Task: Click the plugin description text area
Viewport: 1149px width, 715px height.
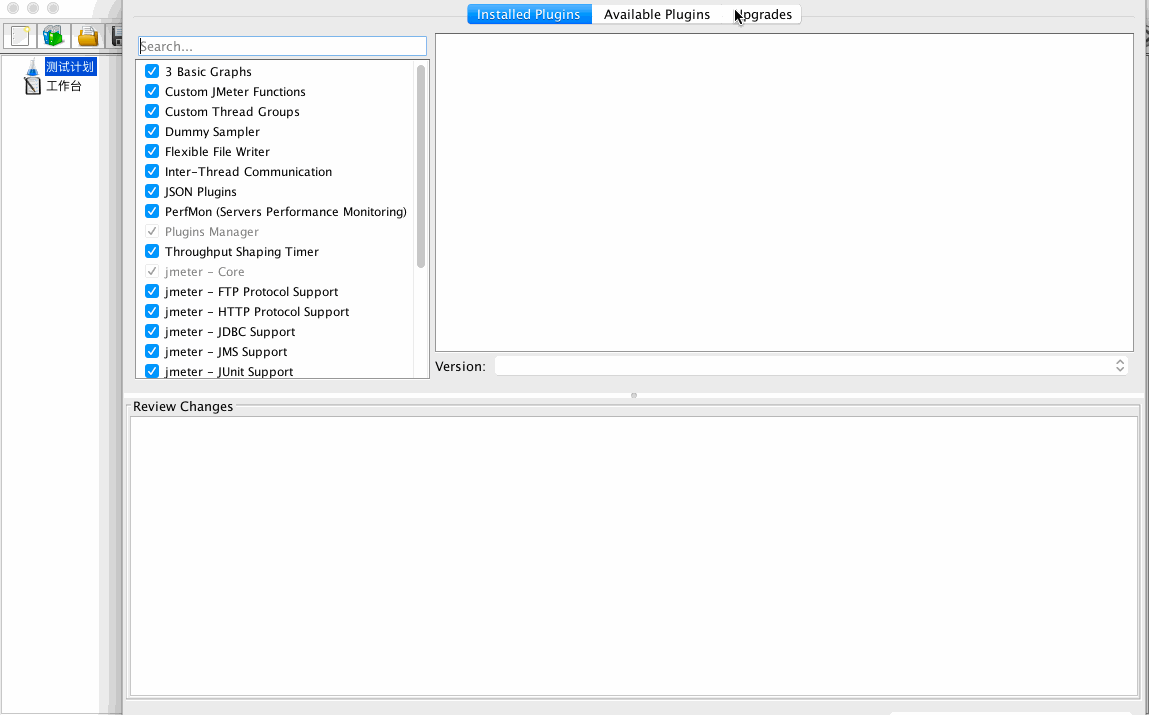Action: (x=784, y=192)
